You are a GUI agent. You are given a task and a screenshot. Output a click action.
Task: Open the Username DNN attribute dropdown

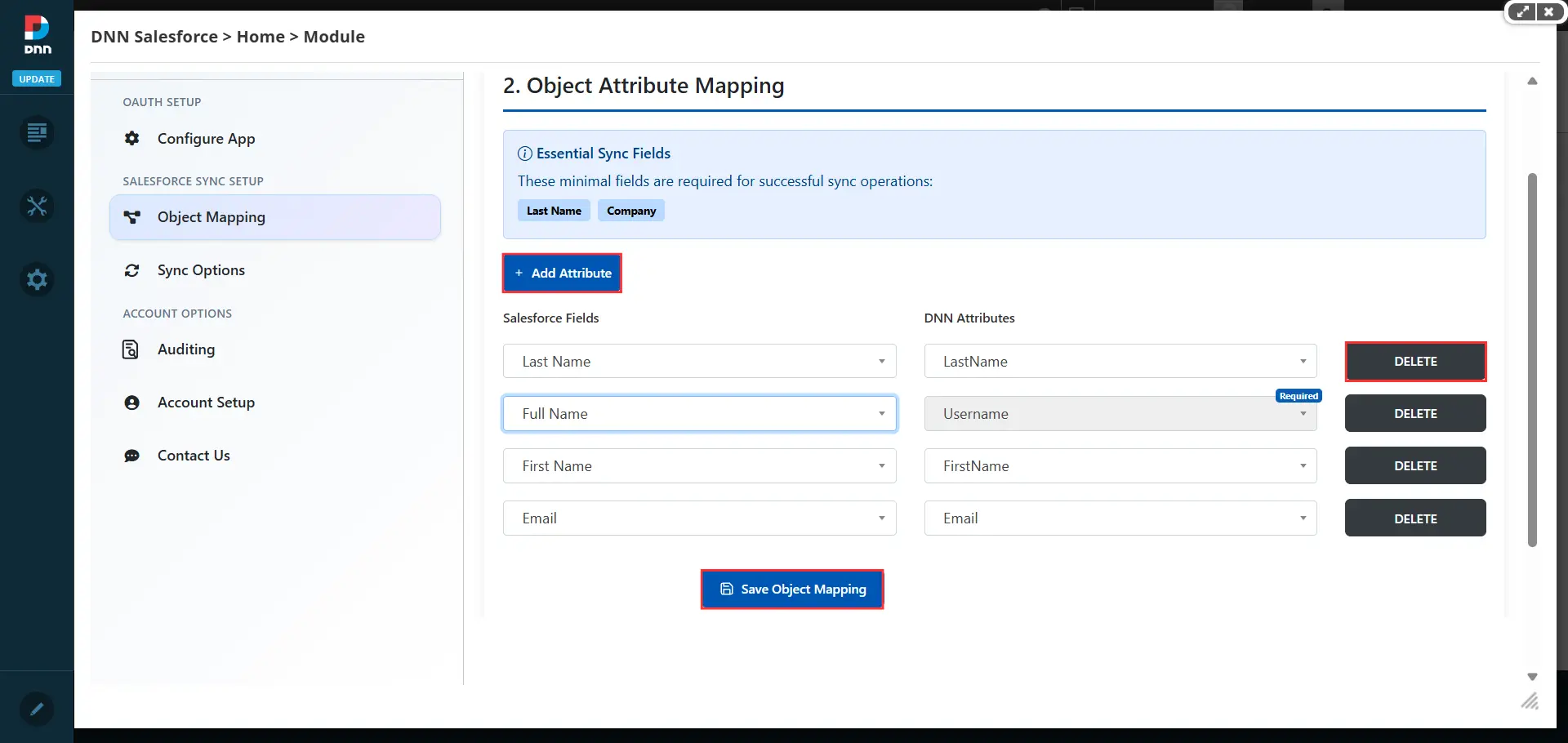pos(1120,413)
